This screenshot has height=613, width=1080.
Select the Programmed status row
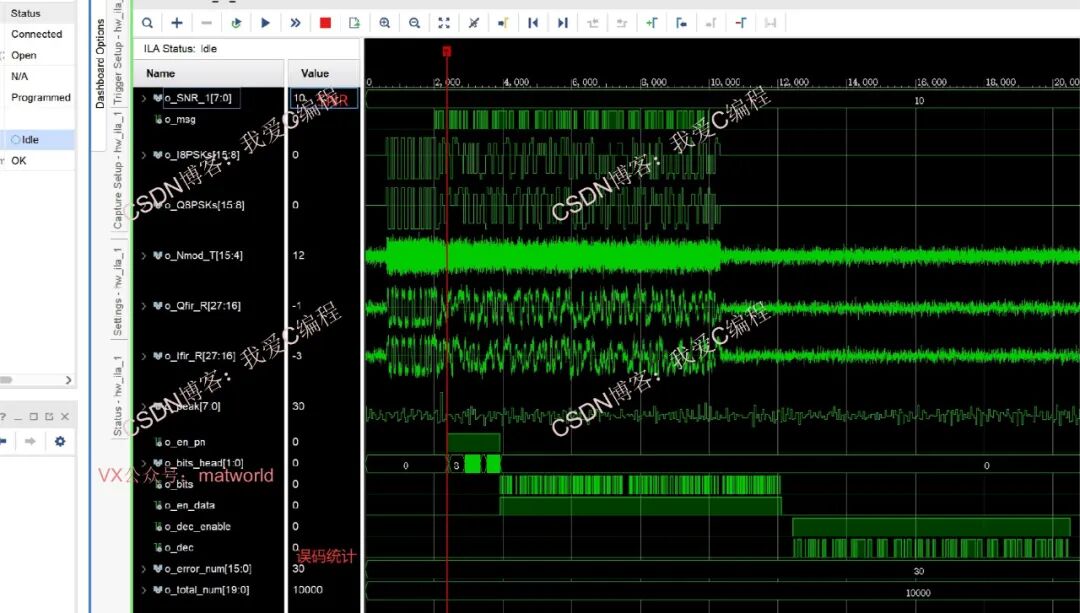(x=38, y=97)
